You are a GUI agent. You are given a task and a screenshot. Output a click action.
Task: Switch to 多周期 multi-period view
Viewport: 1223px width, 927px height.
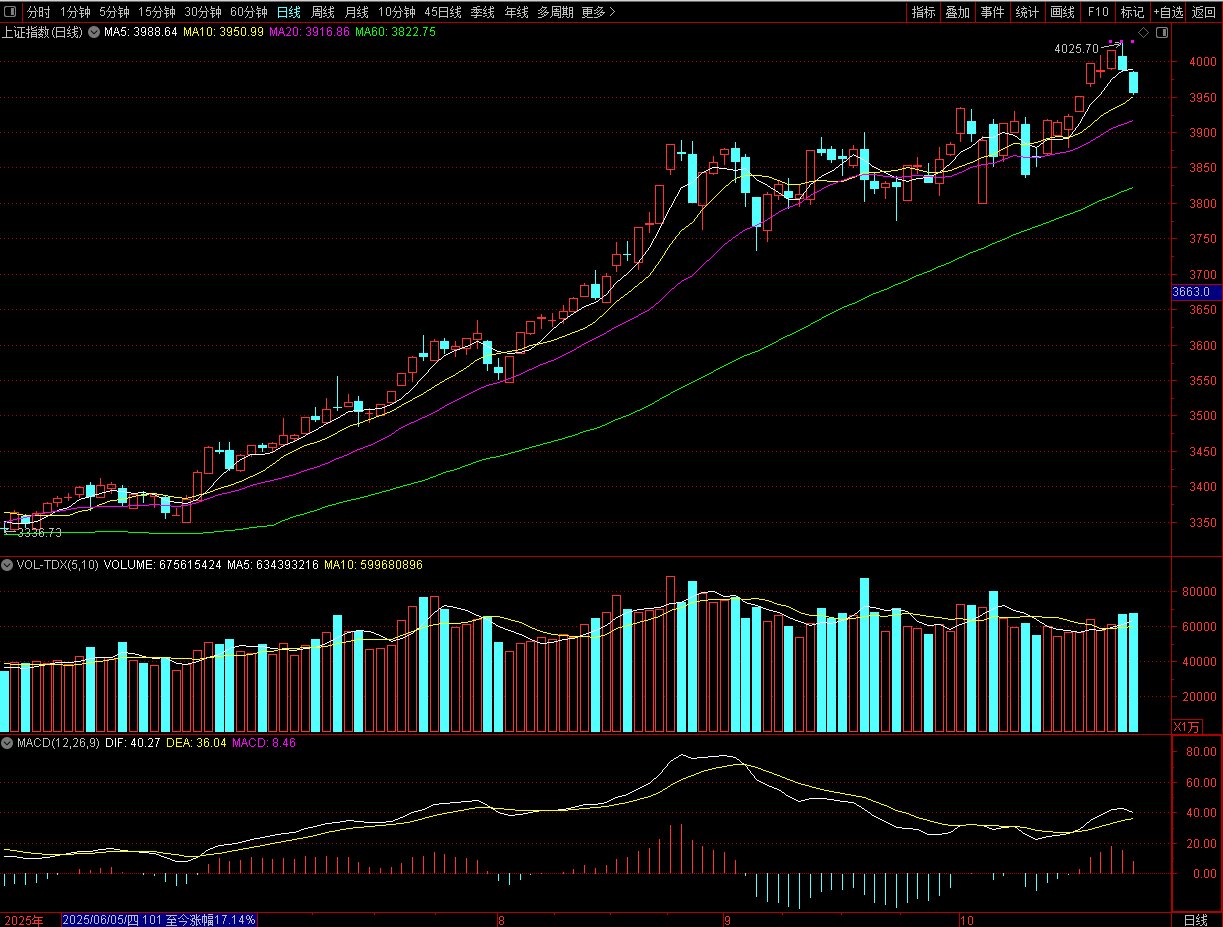(555, 12)
